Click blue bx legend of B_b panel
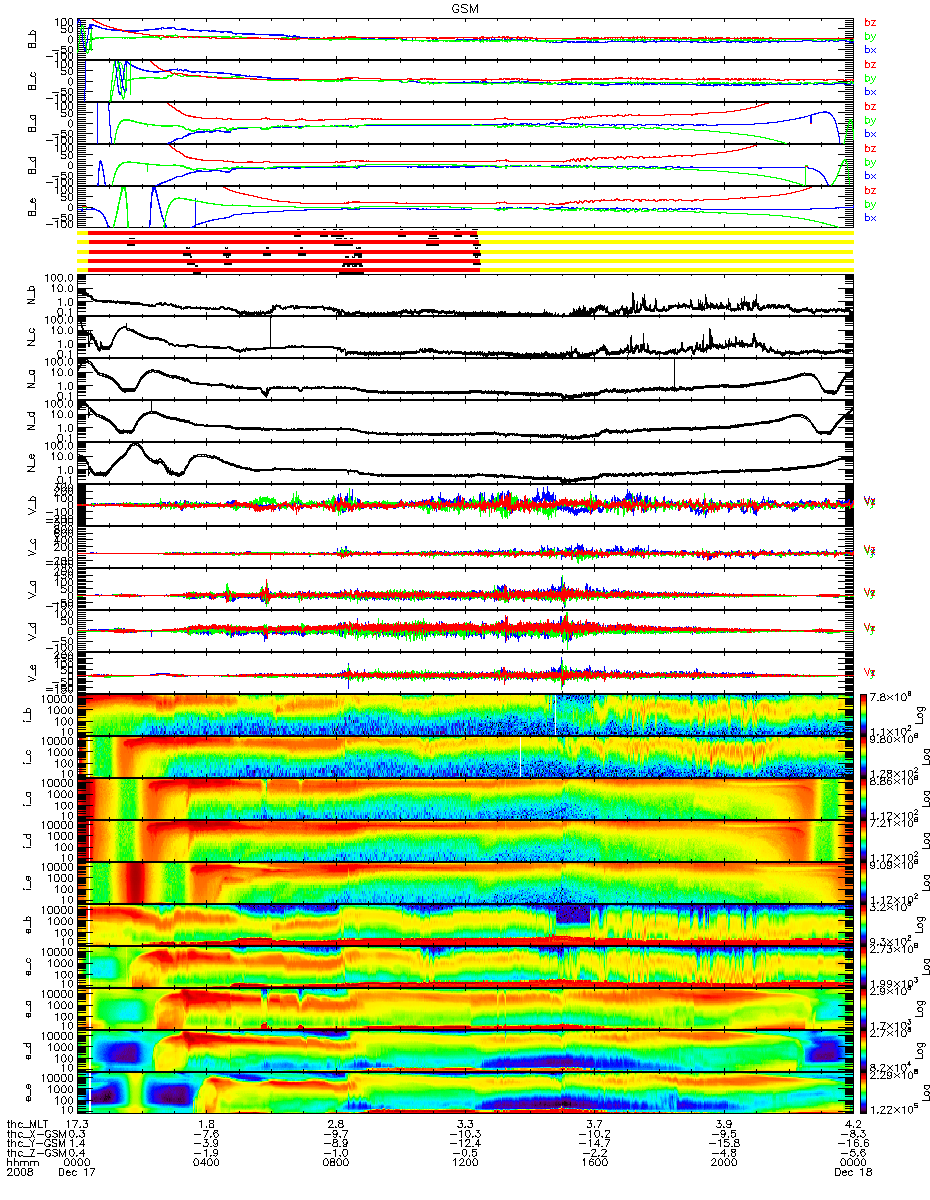Image resolution: width=930 pixels, height=1200 pixels. 869,49
